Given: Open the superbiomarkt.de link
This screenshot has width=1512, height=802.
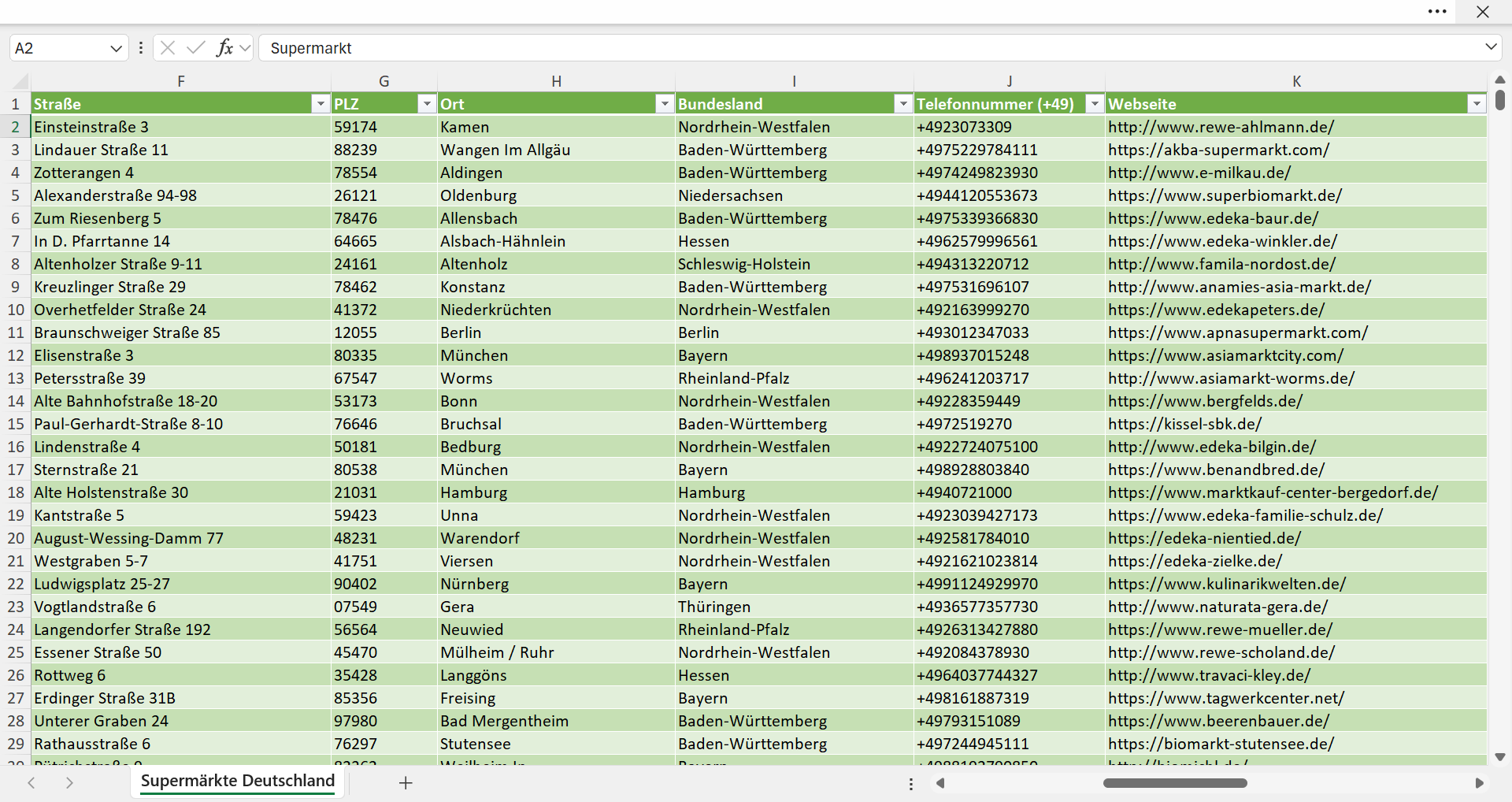Looking at the screenshot, I should [x=1225, y=195].
